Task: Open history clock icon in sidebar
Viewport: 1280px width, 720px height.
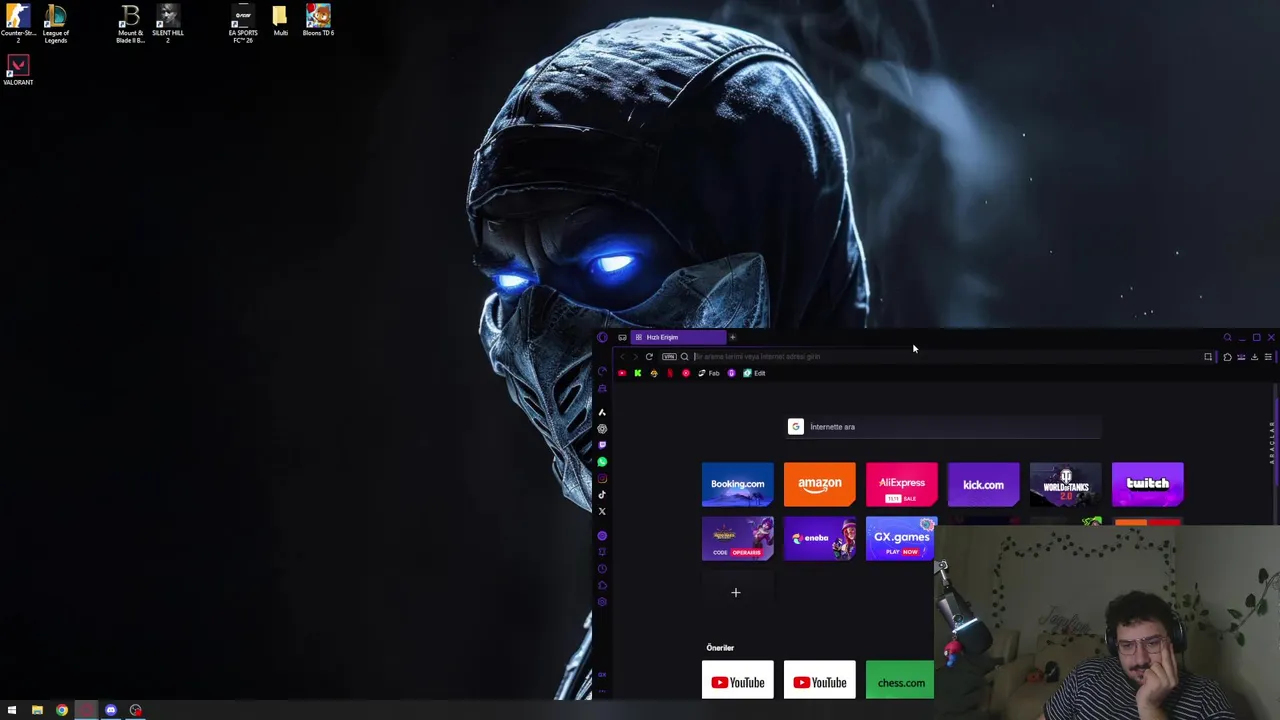Action: (602, 569)
